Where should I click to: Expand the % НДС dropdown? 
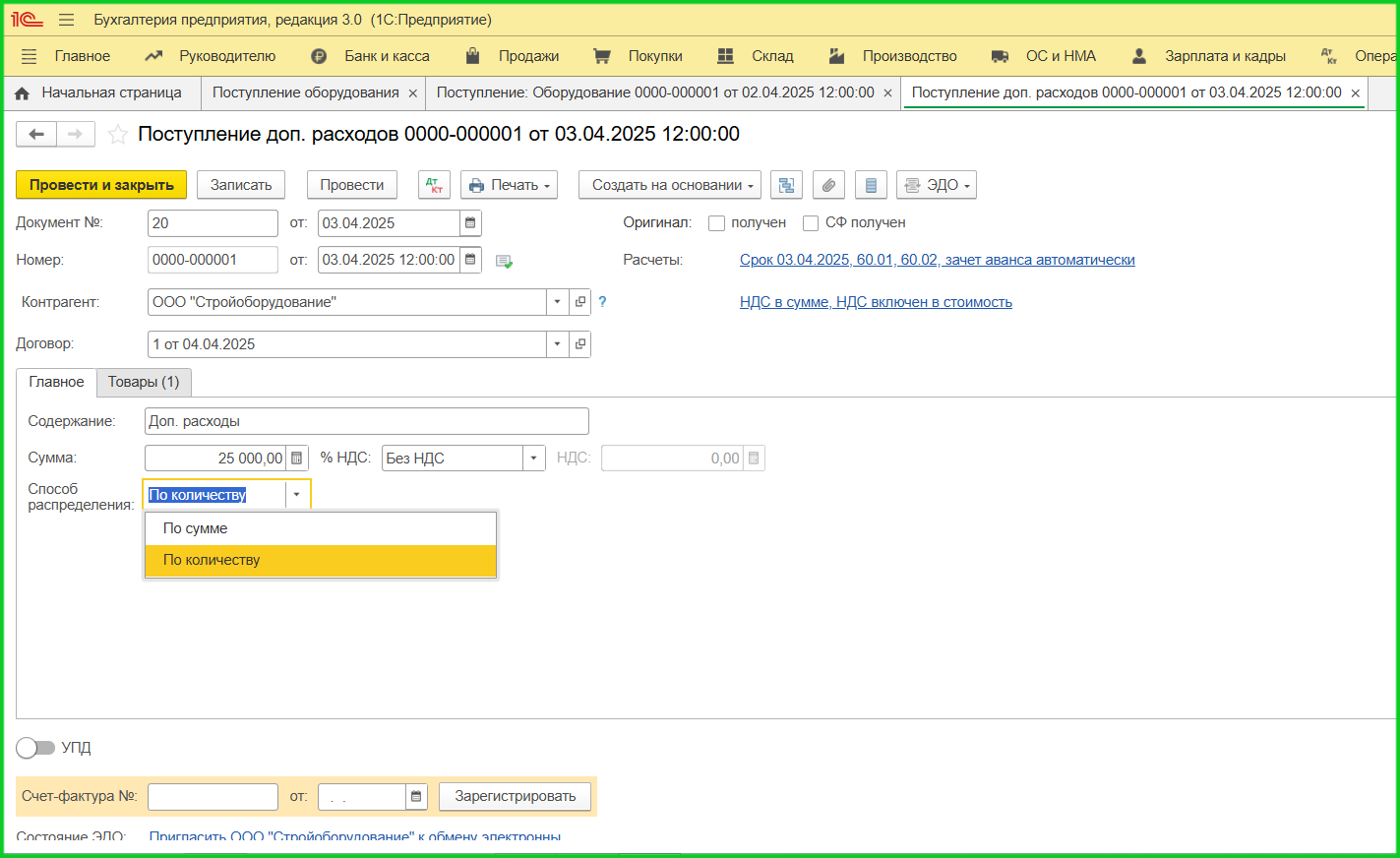coord(533,459)
